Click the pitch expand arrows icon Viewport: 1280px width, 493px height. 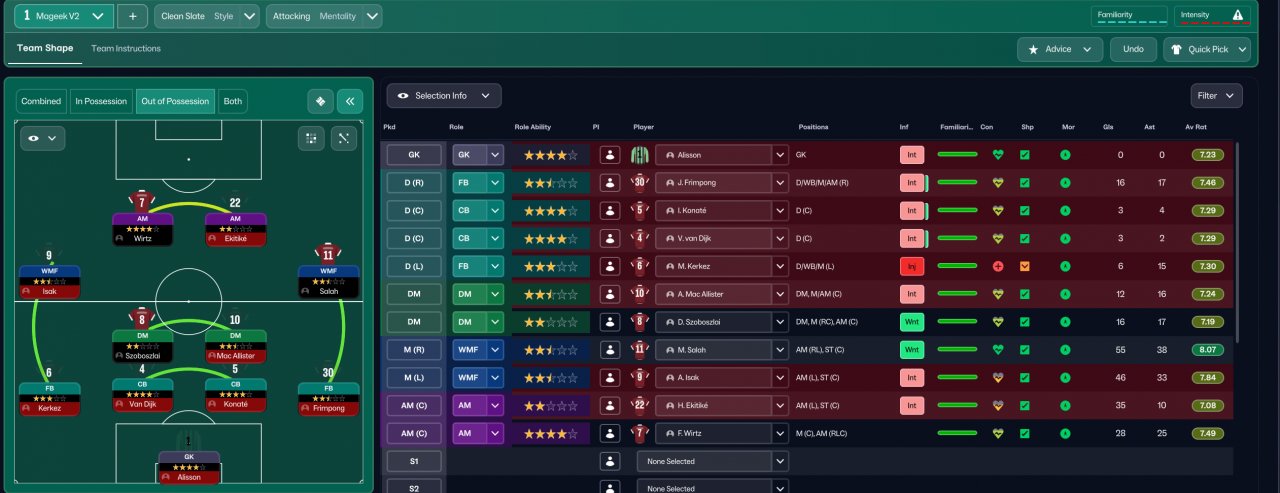point(343,138)
